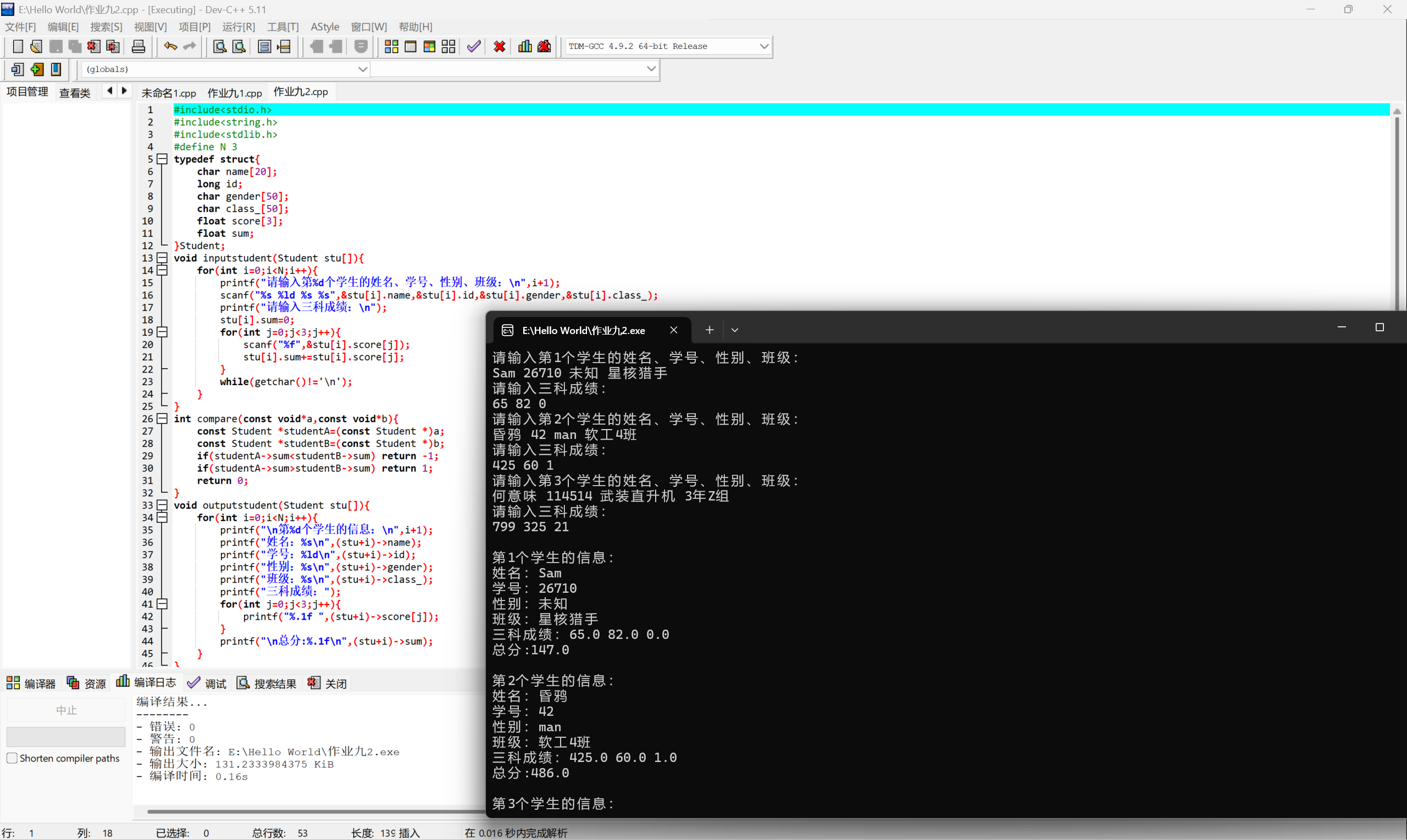
Task: Click the bar chart profile analysis icon
Action: click(525, 46)
